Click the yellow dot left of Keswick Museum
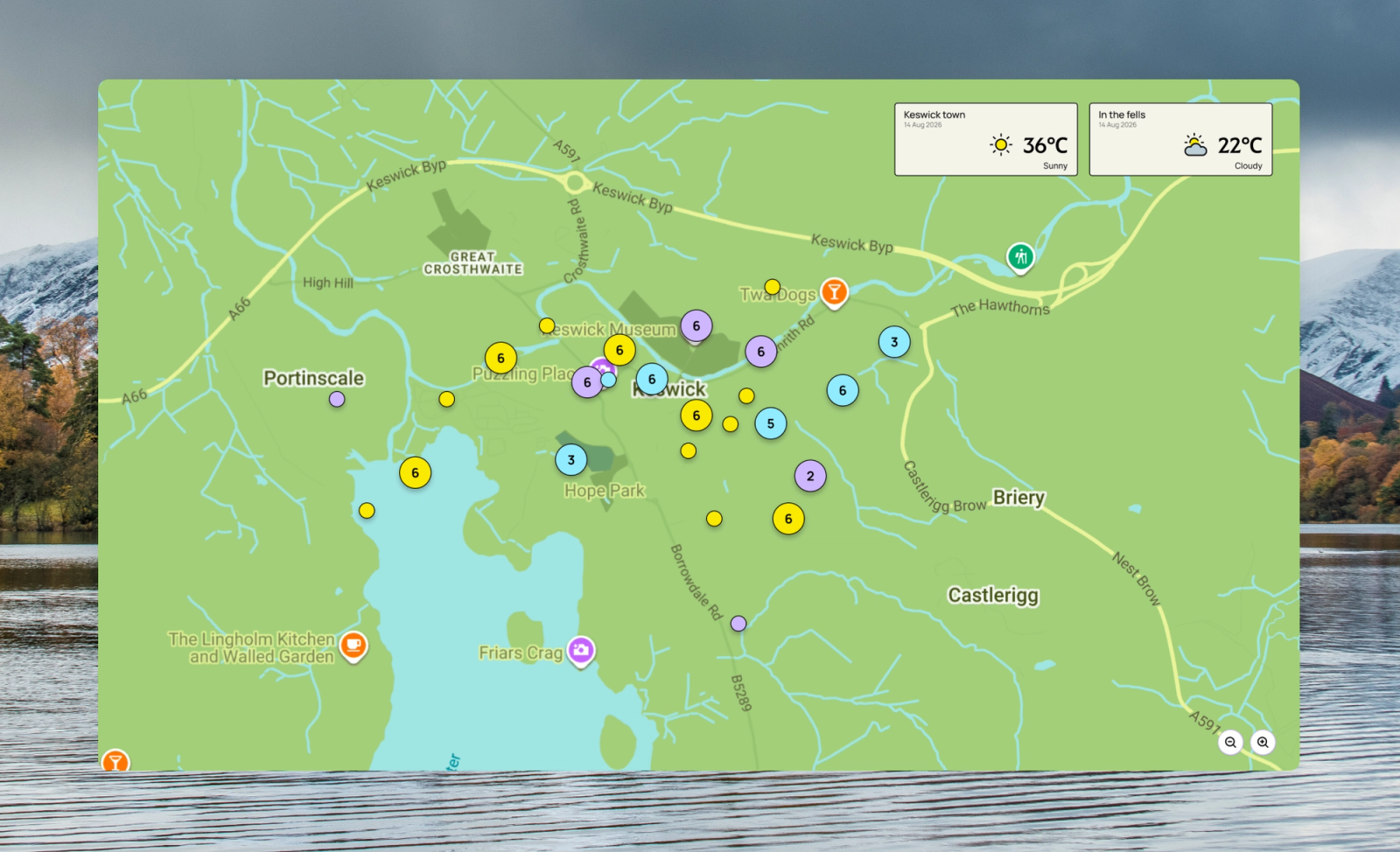1400x852 pixels. point(547,325)
